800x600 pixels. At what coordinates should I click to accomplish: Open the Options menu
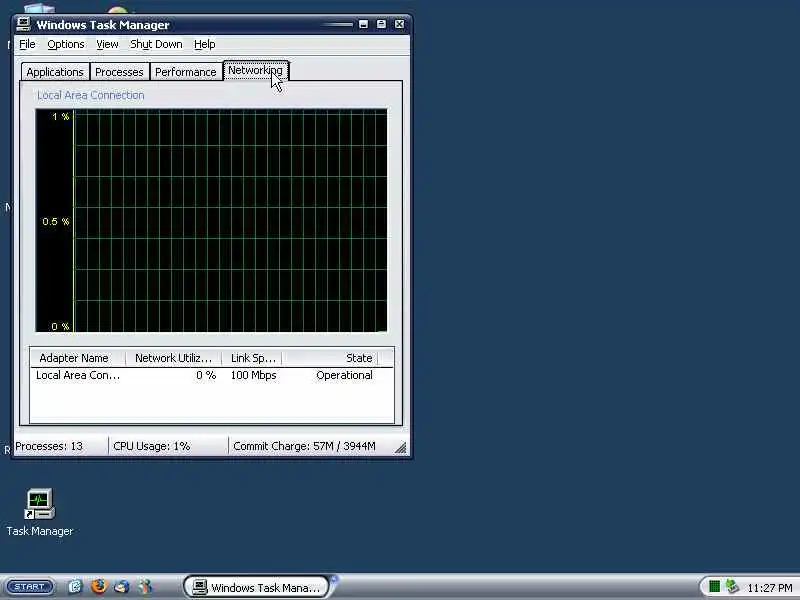[66, 44]
